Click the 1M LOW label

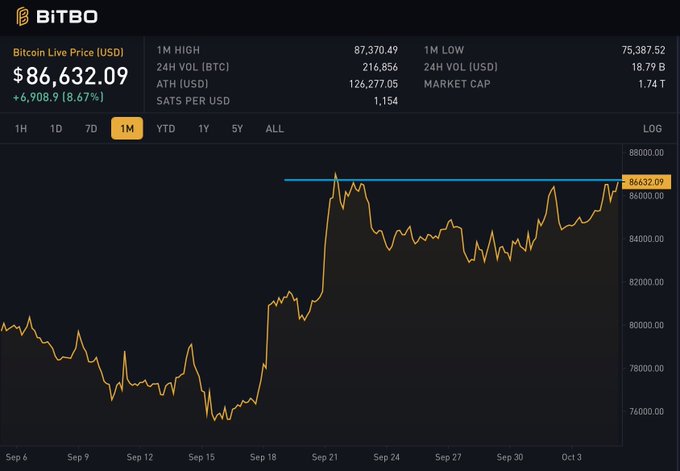pyautogui.click(x=444, y=50)
